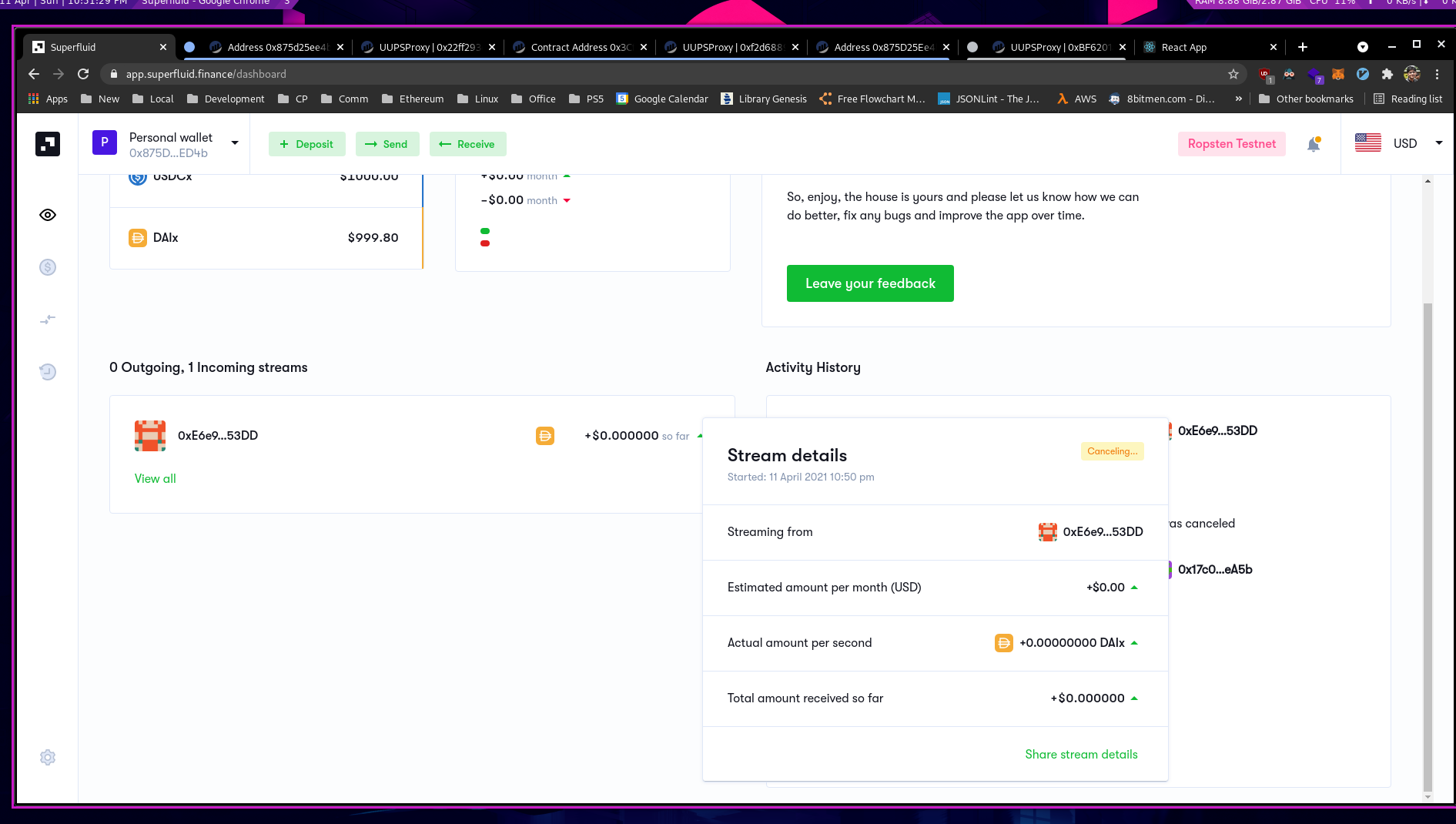Screen dimensions: 1456x824
Task: Click the Send button
Action: coord(387,144)
